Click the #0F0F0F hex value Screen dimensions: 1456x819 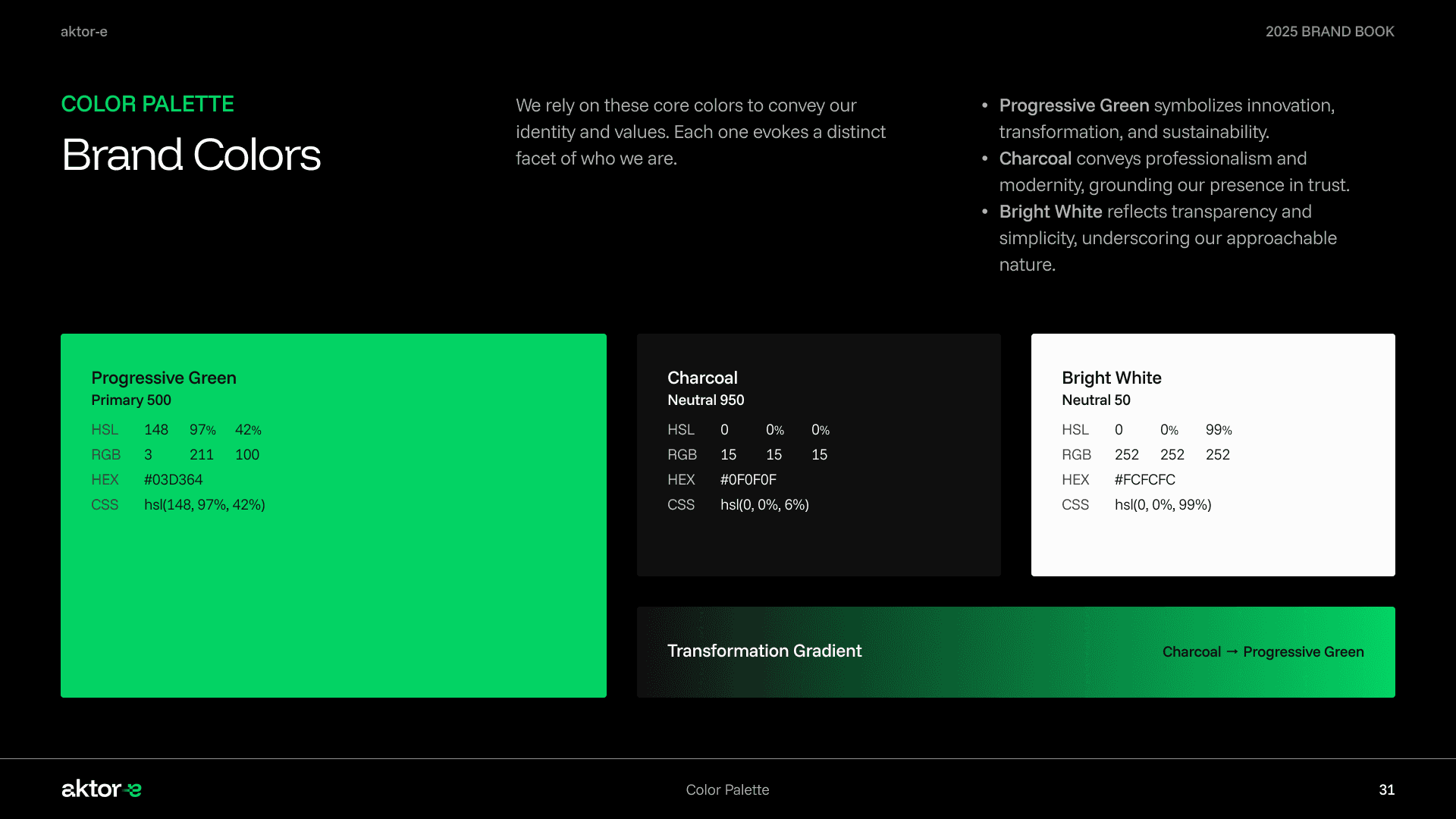(748, 480)
